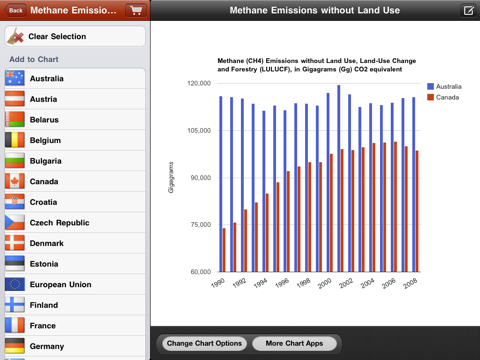
Task: Click the chart title text
Action: pos(317,65)
